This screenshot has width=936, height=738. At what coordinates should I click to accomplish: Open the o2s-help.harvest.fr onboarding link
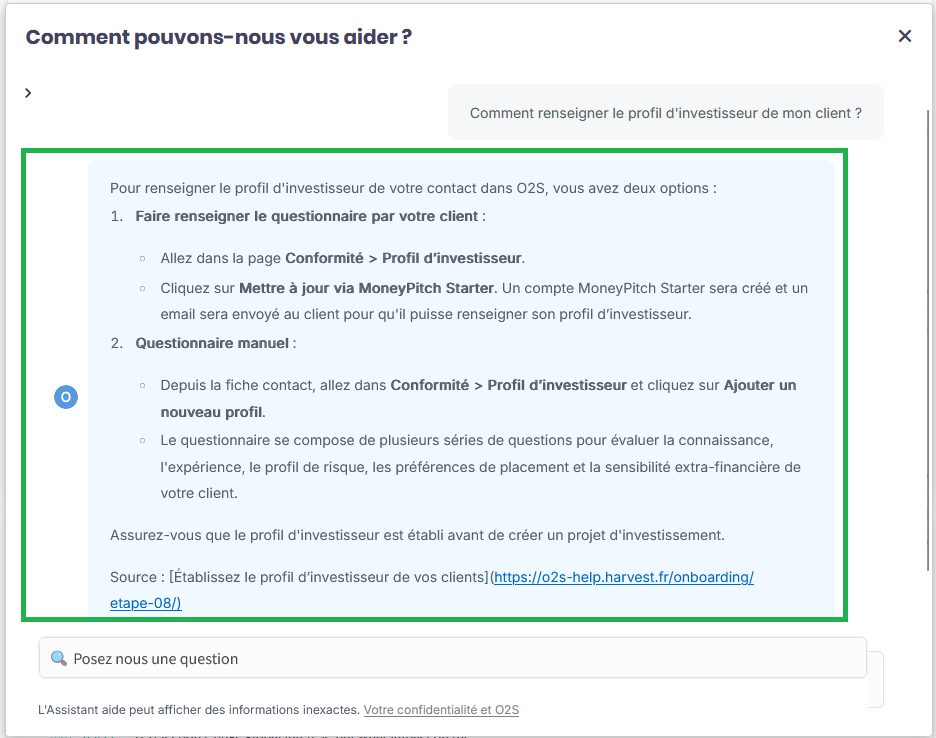623,577
